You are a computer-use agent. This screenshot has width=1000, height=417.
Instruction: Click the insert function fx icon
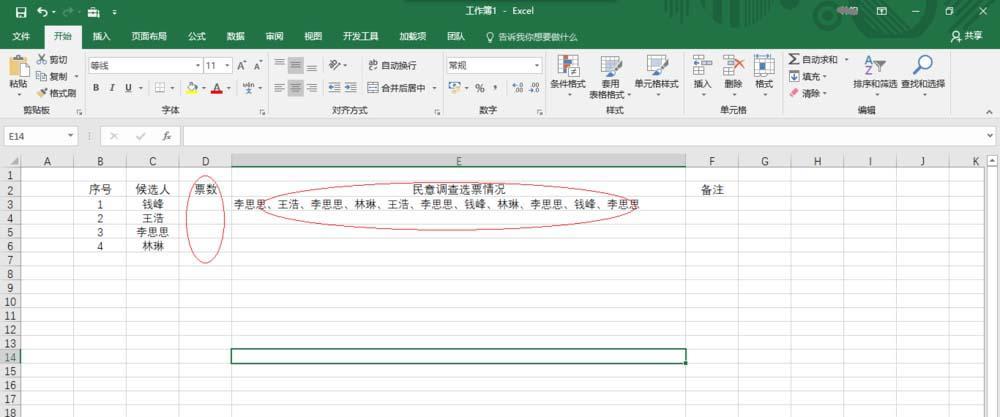166,136
